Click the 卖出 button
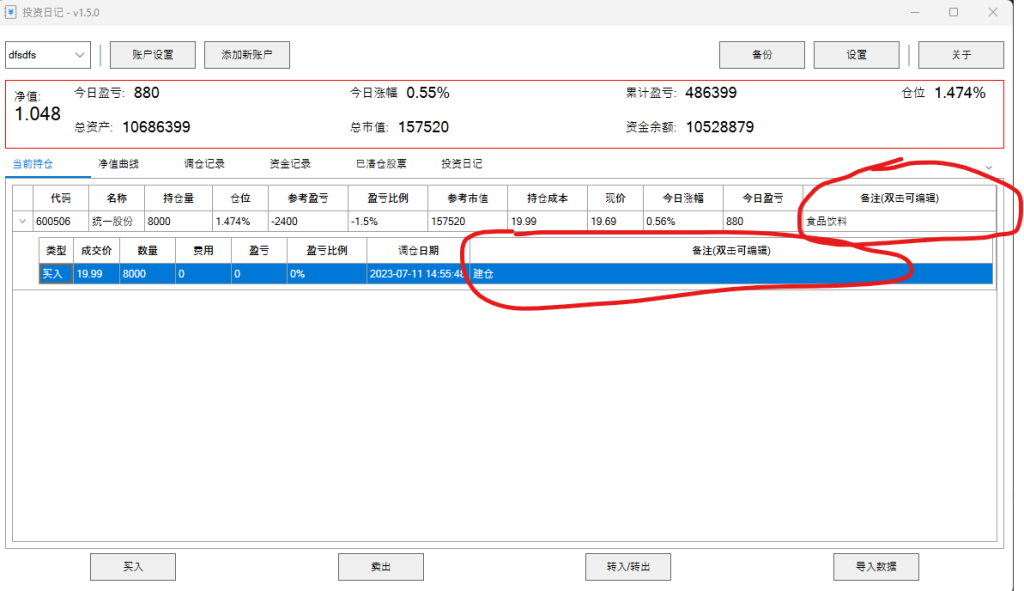Screen dimensions: 1024x591 click(x=380, y=567)
